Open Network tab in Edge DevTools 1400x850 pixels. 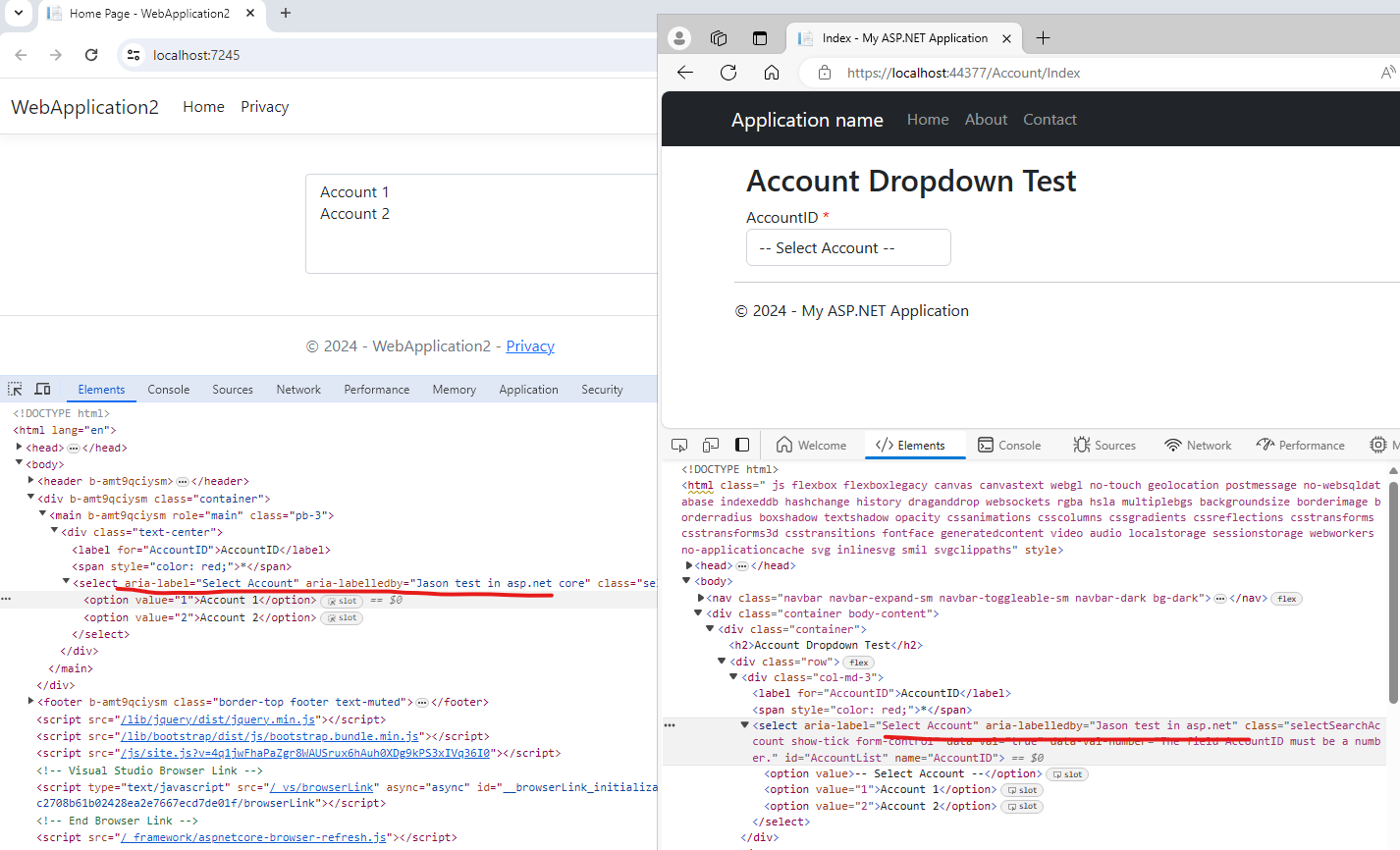[1198, 445]
